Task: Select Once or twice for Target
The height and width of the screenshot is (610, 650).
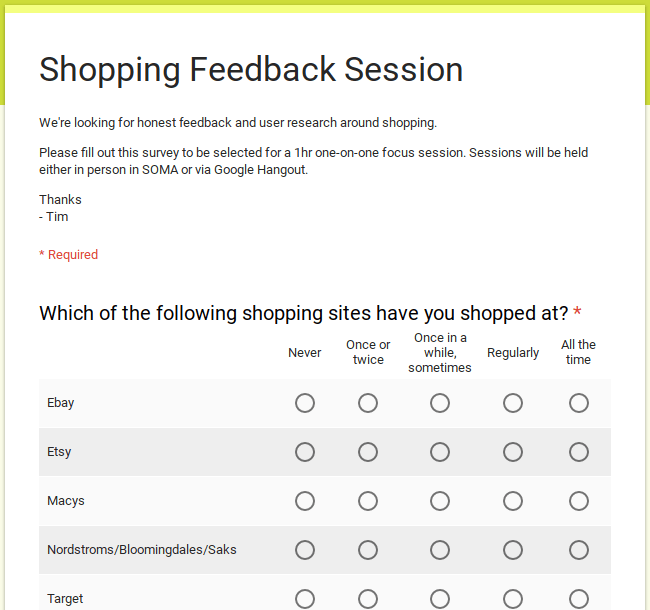Action: click(368, 599)
